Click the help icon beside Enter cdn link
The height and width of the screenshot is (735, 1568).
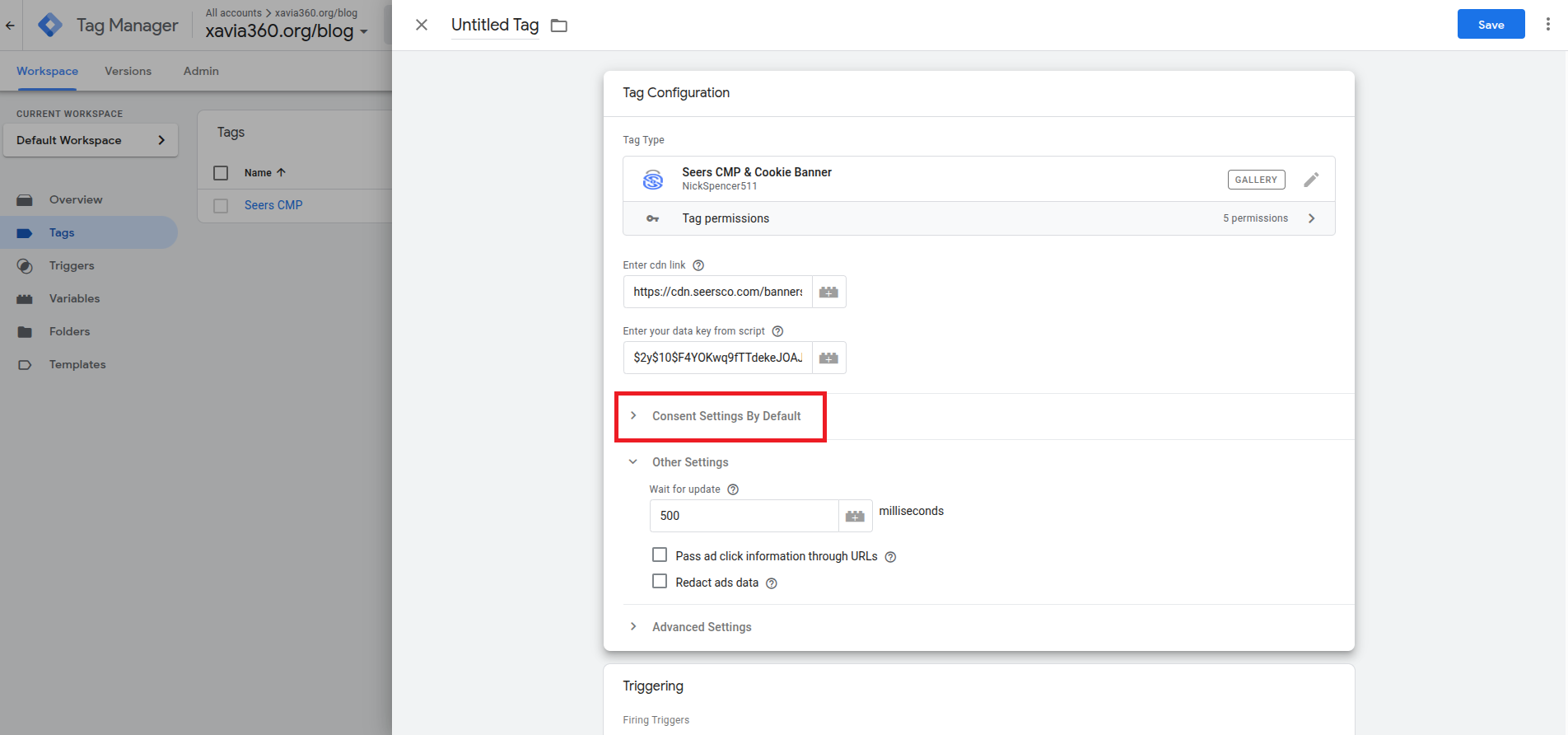pos(698,265)
